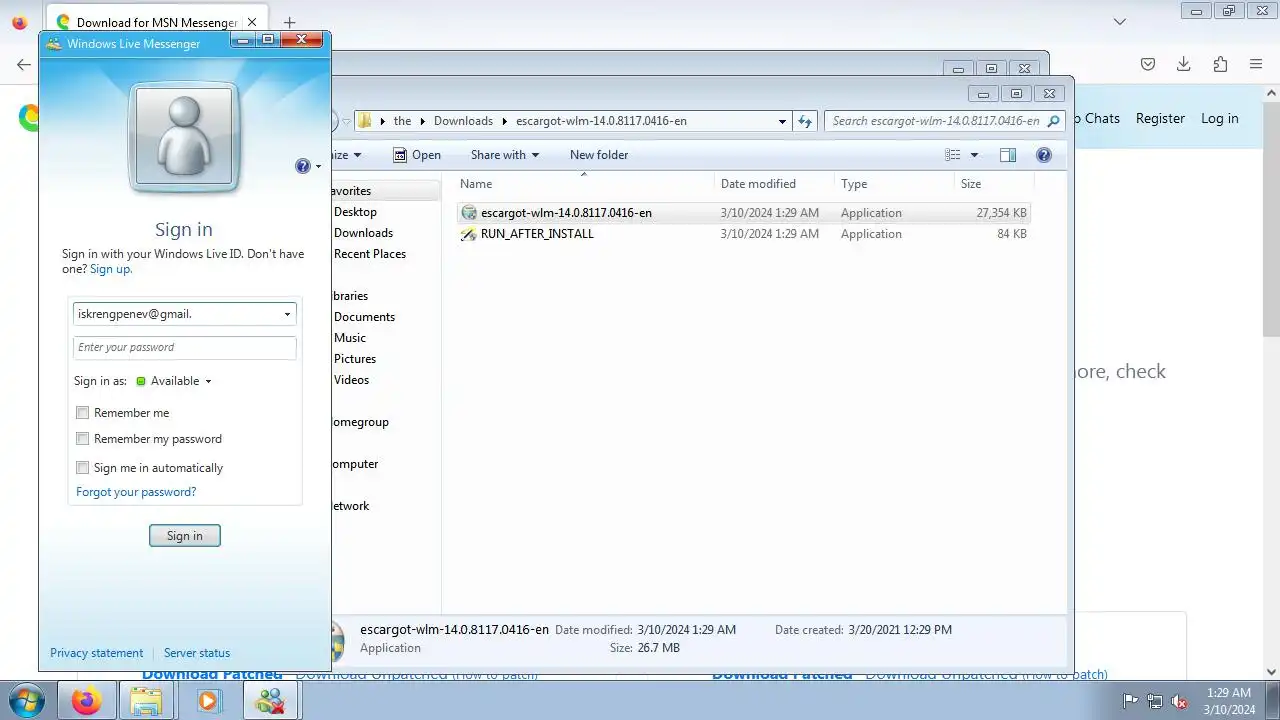This screenshot has width=1280, height=720.
Task: Expand the address bar history dropdown
Action: pyautogui.click(x=782, y=121)
